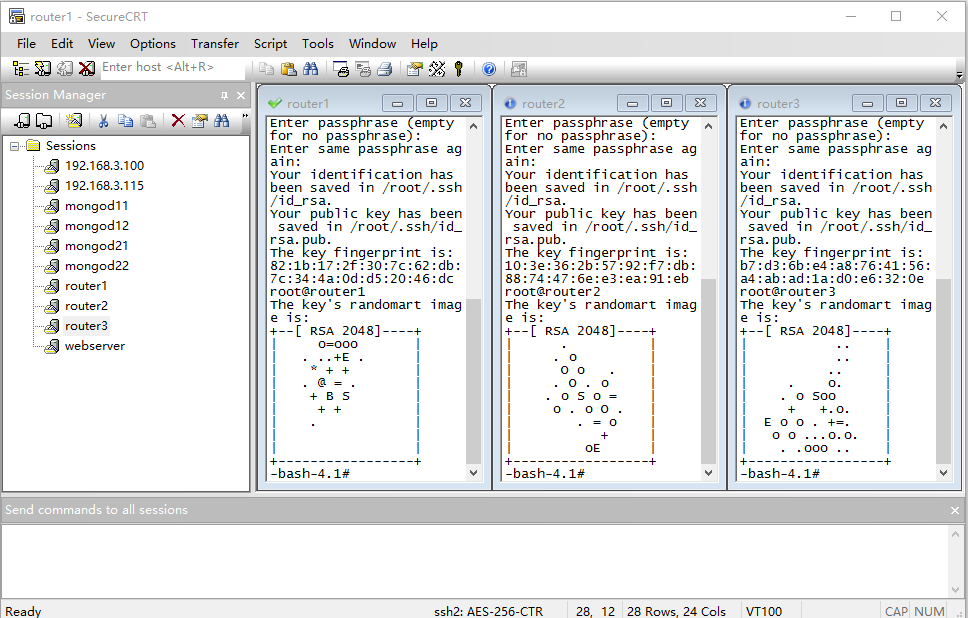This screenshot has width=968, height=618.
Task: Click the Cut scissors icon in Session Manager
Action: point(102,120)
